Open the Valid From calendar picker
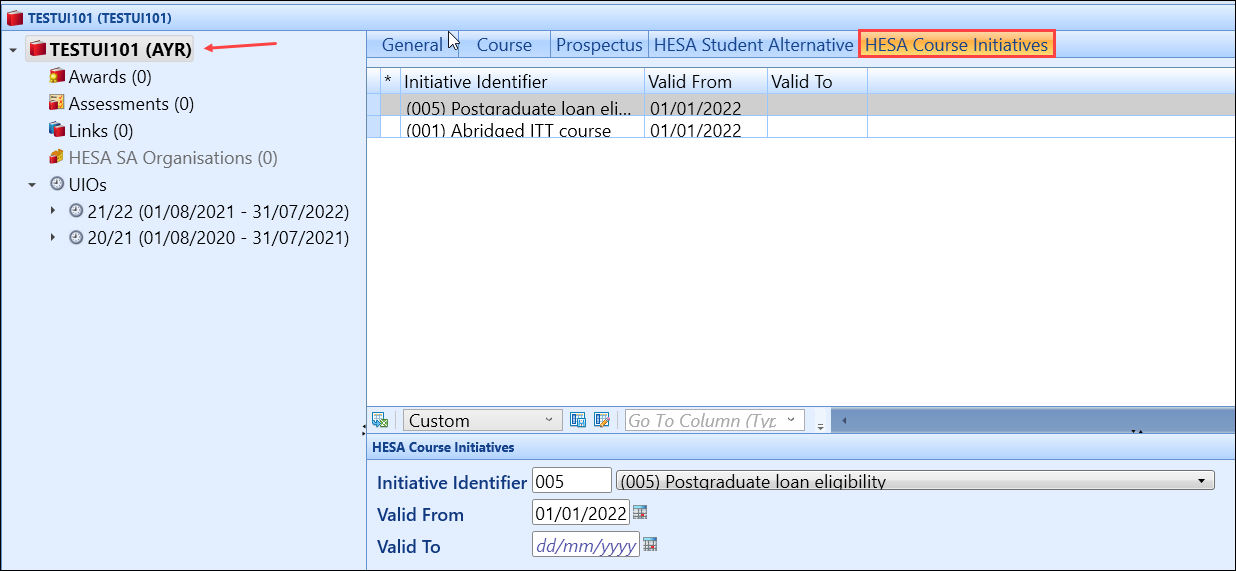Screen dimensions: 1236x571 tap(641, 513)
